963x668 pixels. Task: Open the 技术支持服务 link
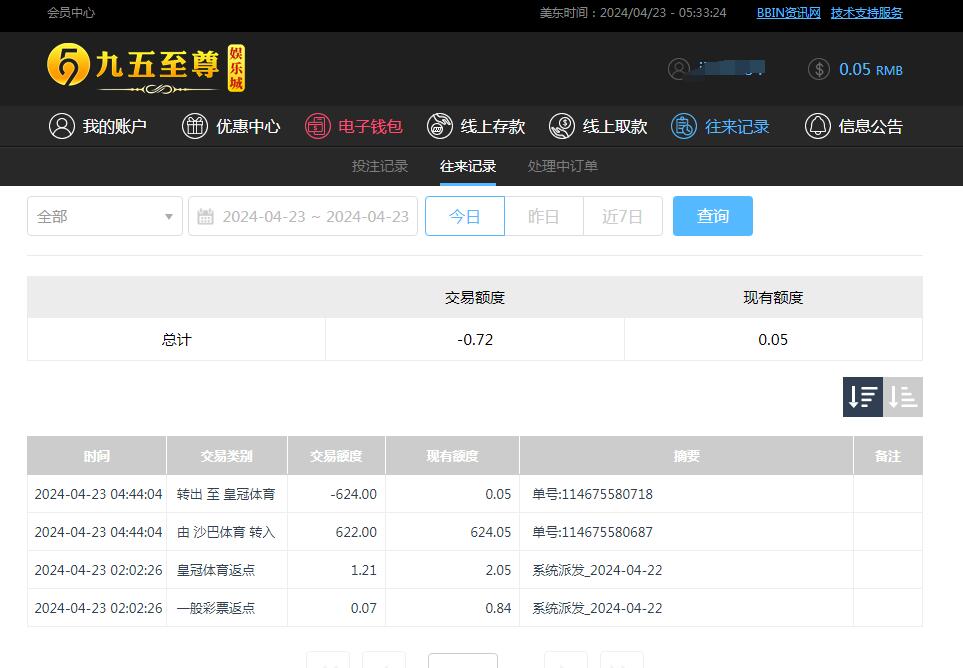click(x=866, y=13)
